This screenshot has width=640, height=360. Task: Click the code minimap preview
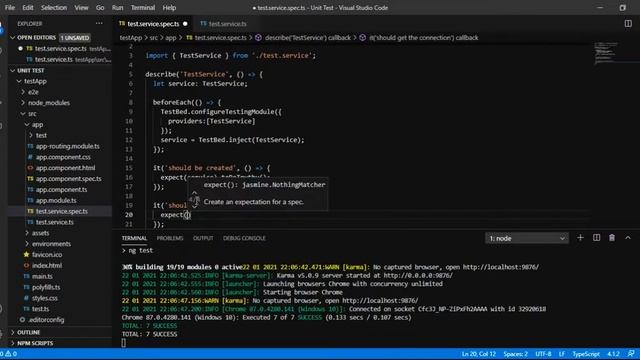coord(607,52)
